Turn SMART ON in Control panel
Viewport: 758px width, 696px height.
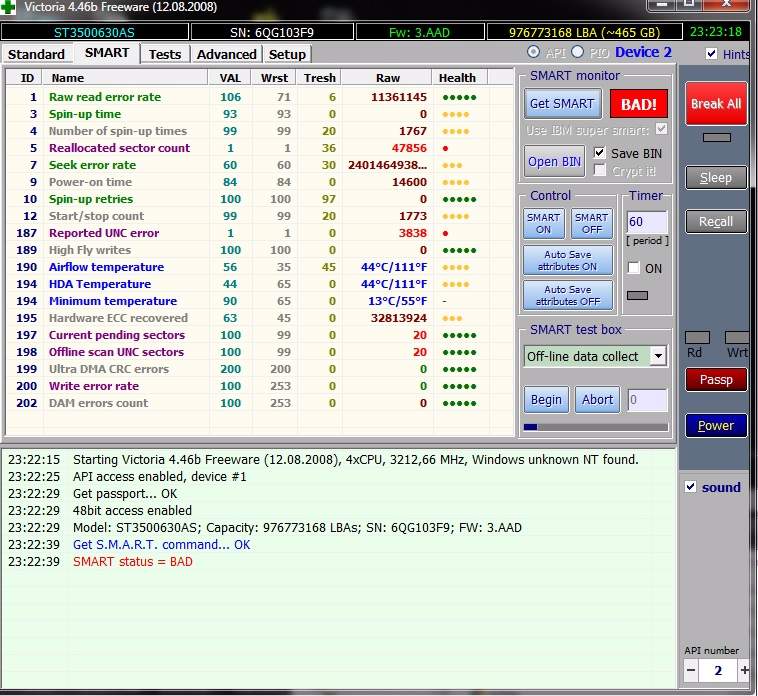[544, 223]
